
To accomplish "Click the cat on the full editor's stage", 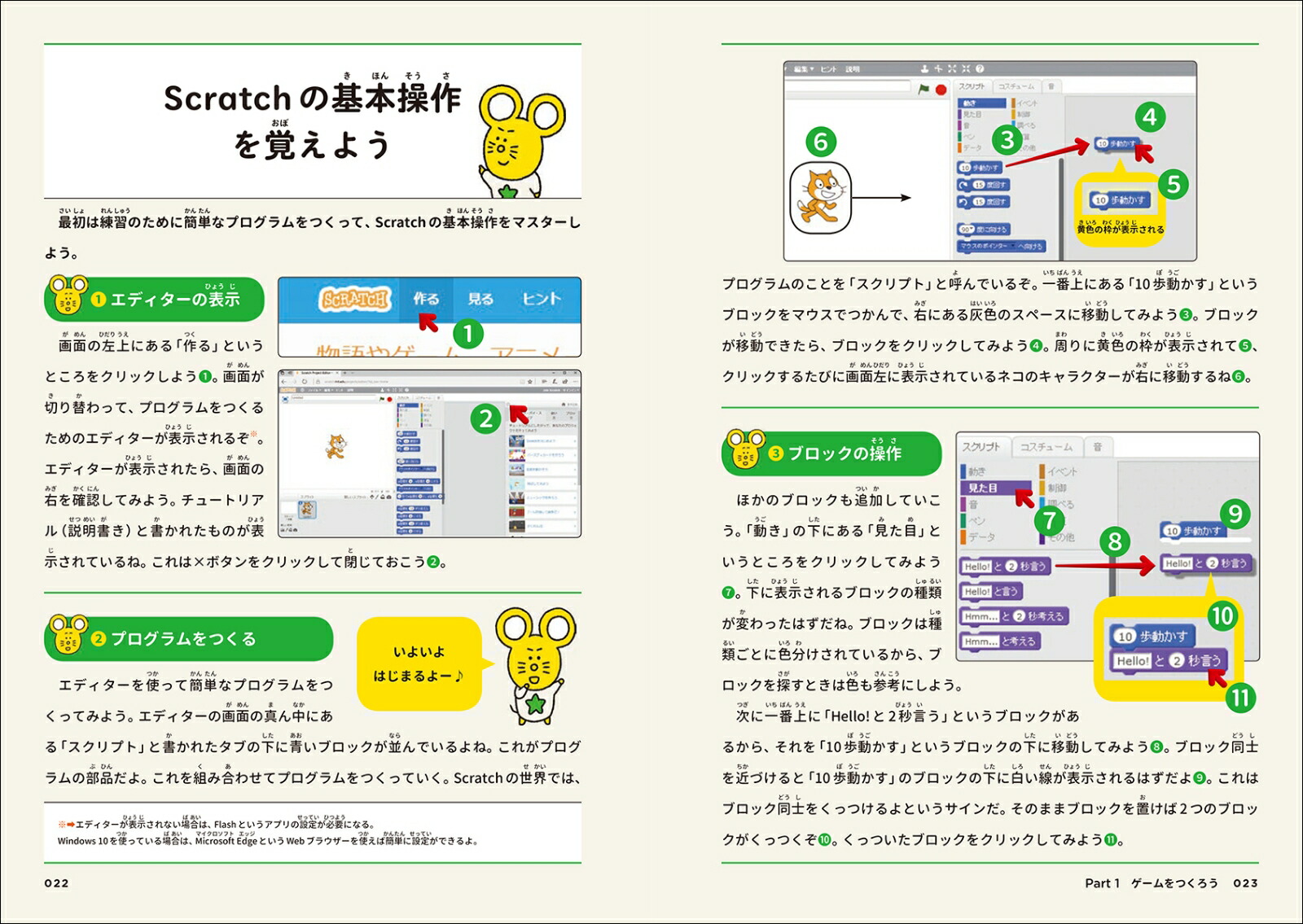I will [336, 447].
